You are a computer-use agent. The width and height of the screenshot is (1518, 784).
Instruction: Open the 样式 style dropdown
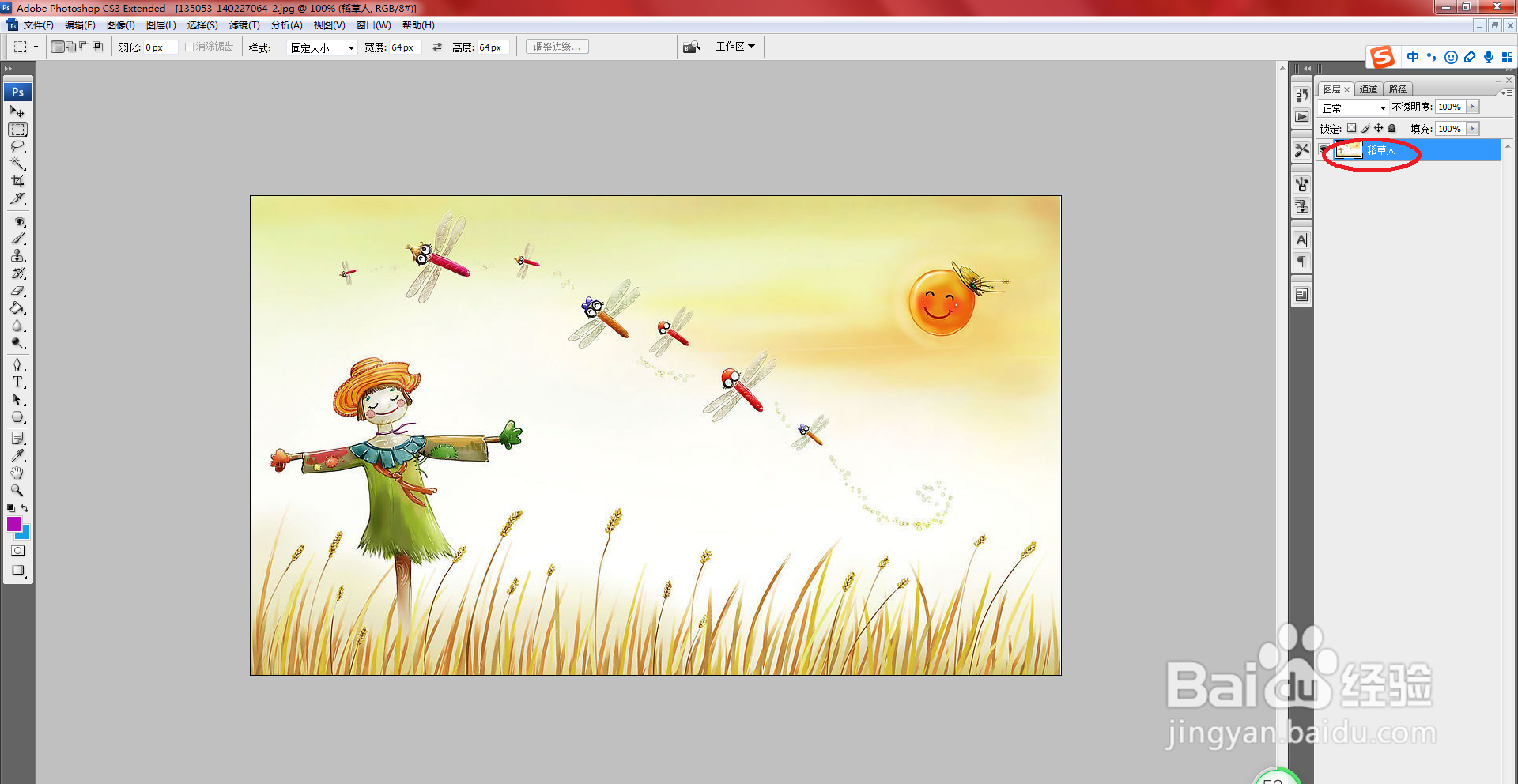point(322,47)
